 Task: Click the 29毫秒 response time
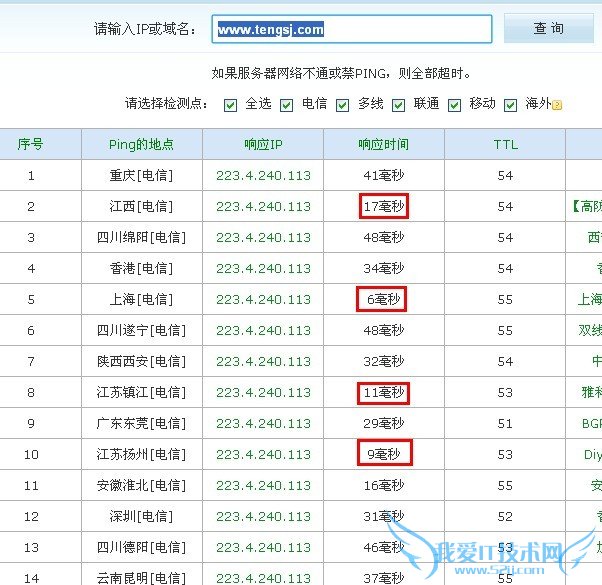point(384,423)
